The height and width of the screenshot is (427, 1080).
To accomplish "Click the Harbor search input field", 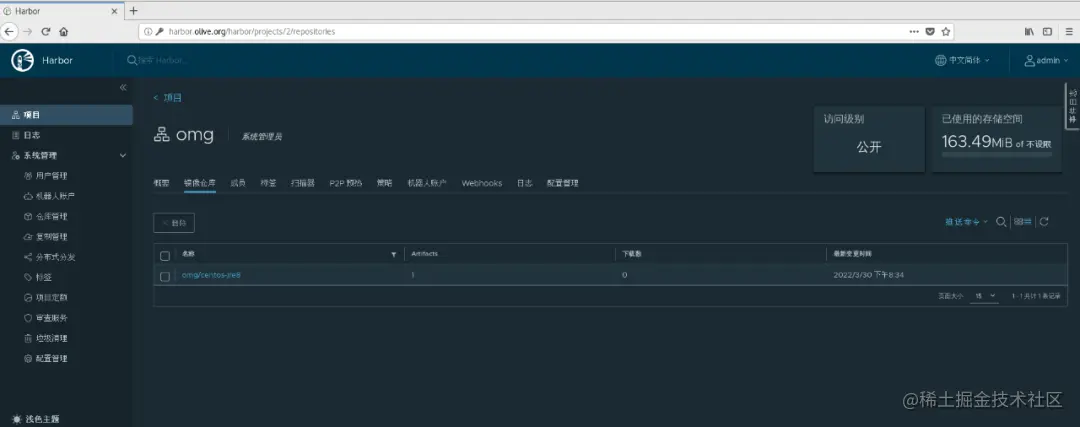I will pyautogui.click(x=163, y=61).
